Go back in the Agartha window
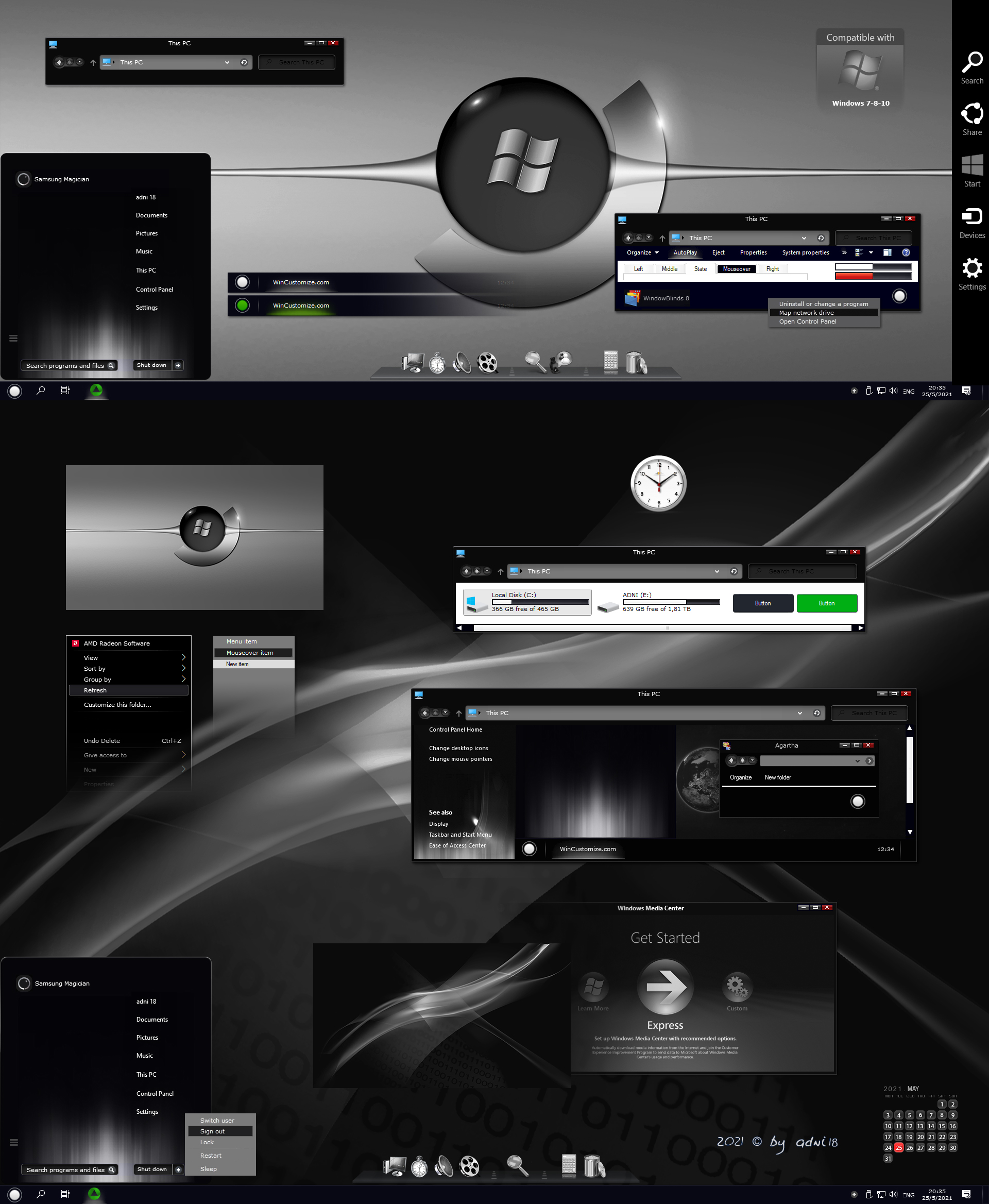Viewport: 989px width, 1204px height. [731, 760]
